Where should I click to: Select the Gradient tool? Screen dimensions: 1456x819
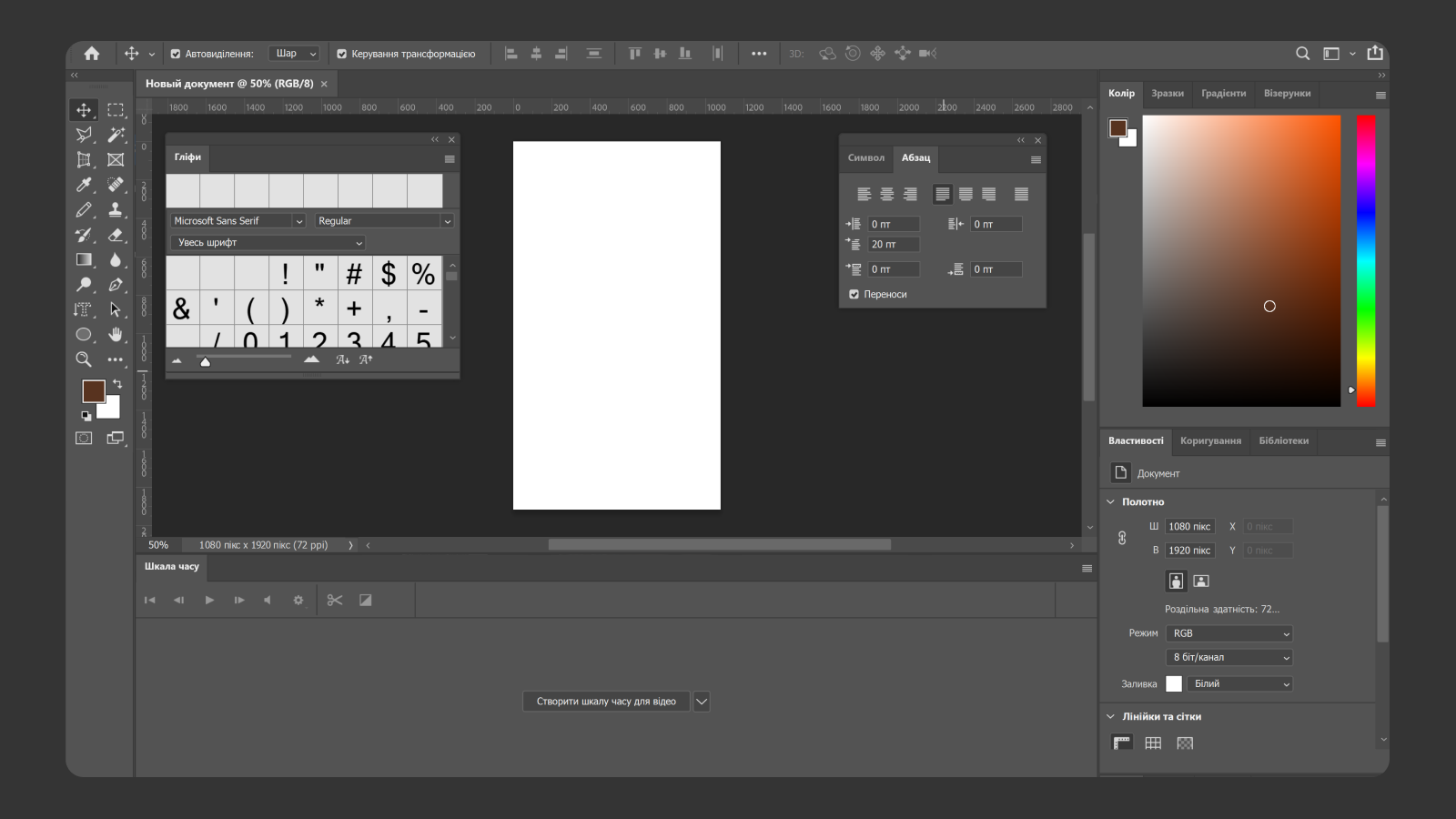coord(84,259)
